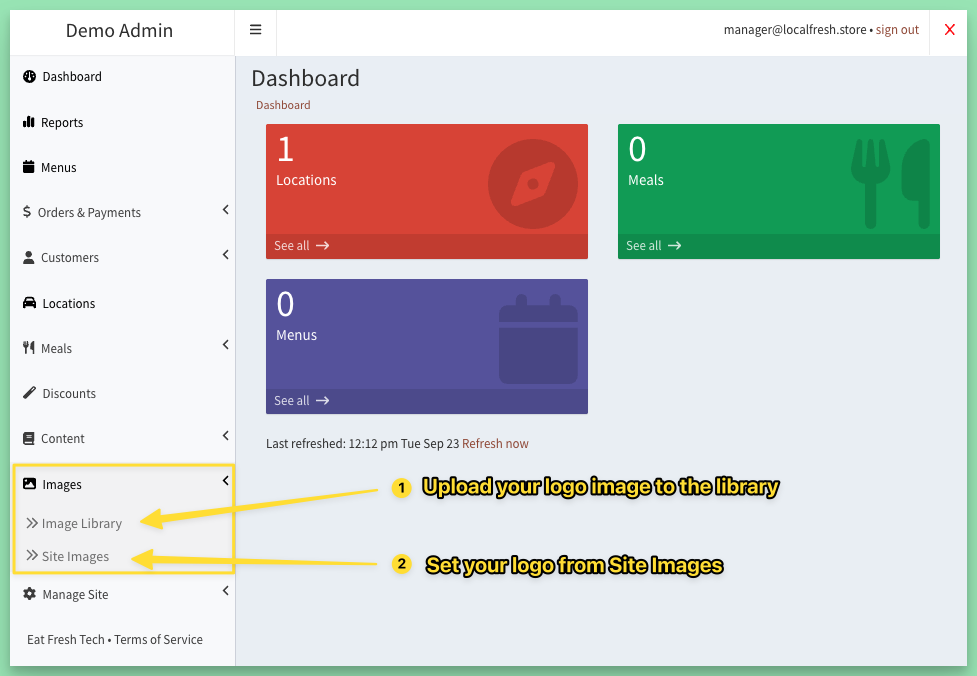Click the Discounts pencil icon

click(29, 393)
